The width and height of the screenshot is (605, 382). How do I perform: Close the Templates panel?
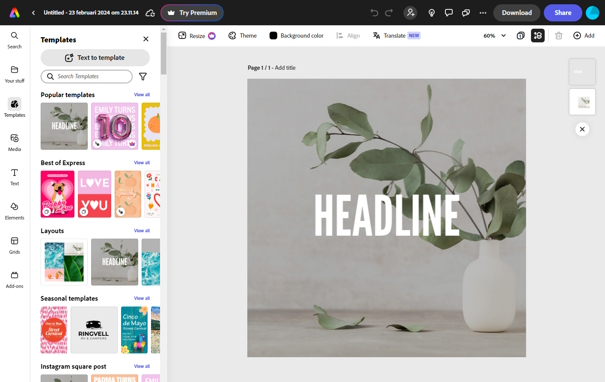click(146, 39)
